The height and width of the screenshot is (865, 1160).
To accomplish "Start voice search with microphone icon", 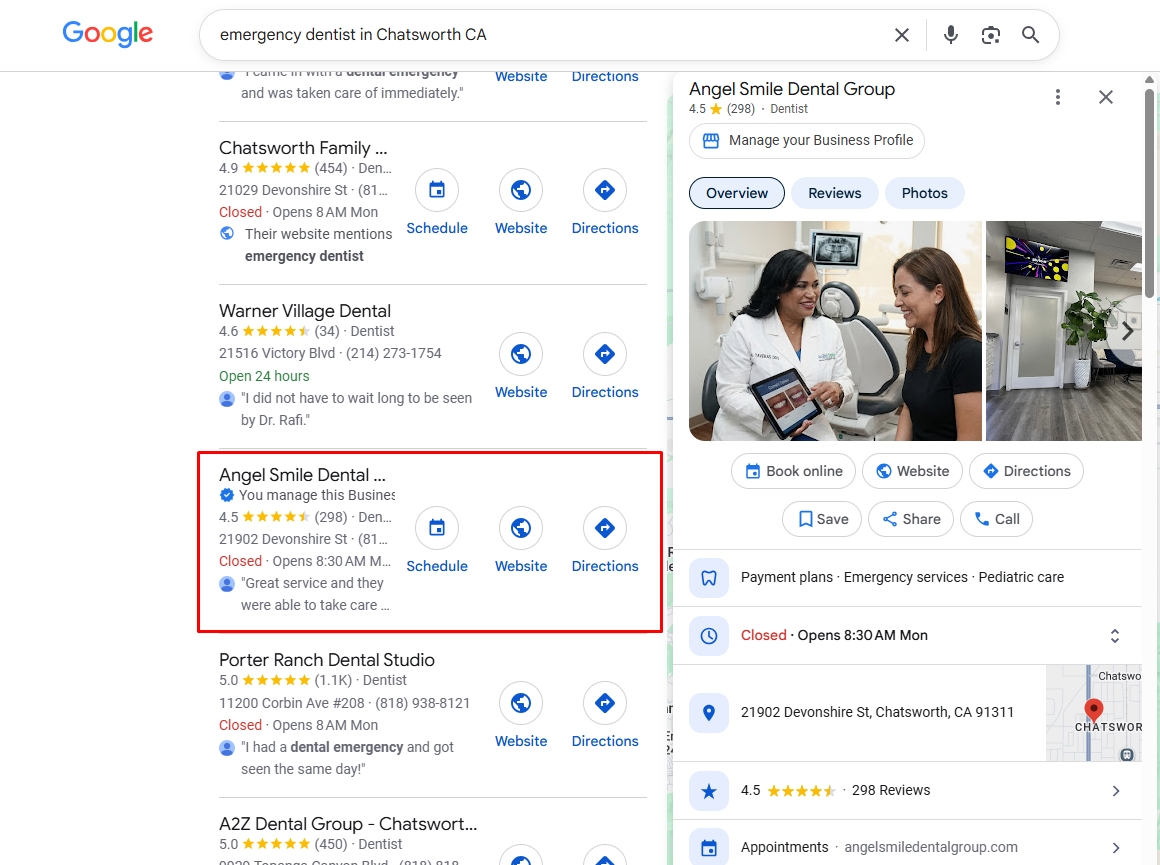I will pos(951,35).
